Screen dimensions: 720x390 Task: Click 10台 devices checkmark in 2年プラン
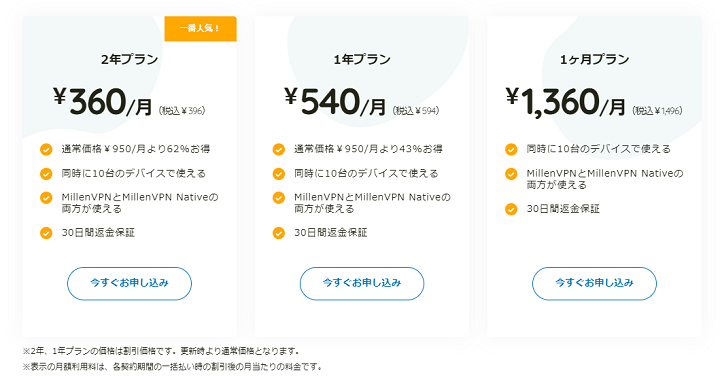(46, 174)
